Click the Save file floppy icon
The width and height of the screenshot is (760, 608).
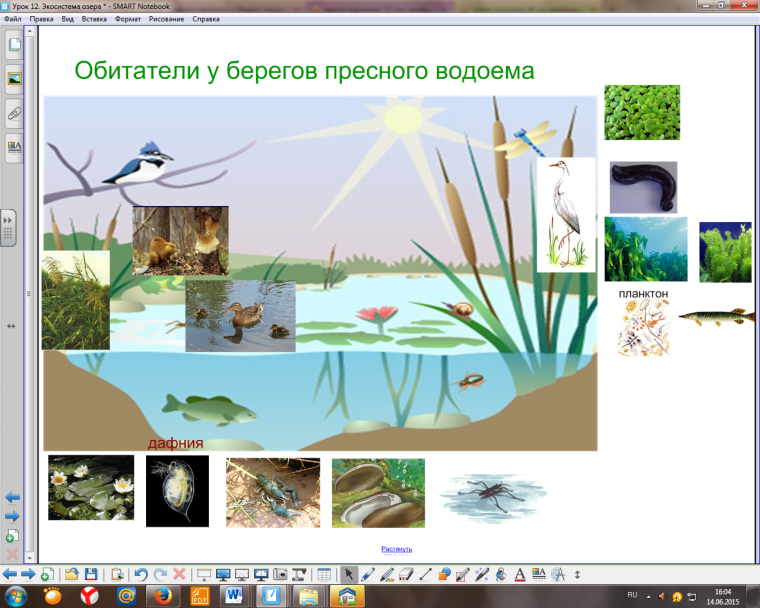[x=91, y=574]
